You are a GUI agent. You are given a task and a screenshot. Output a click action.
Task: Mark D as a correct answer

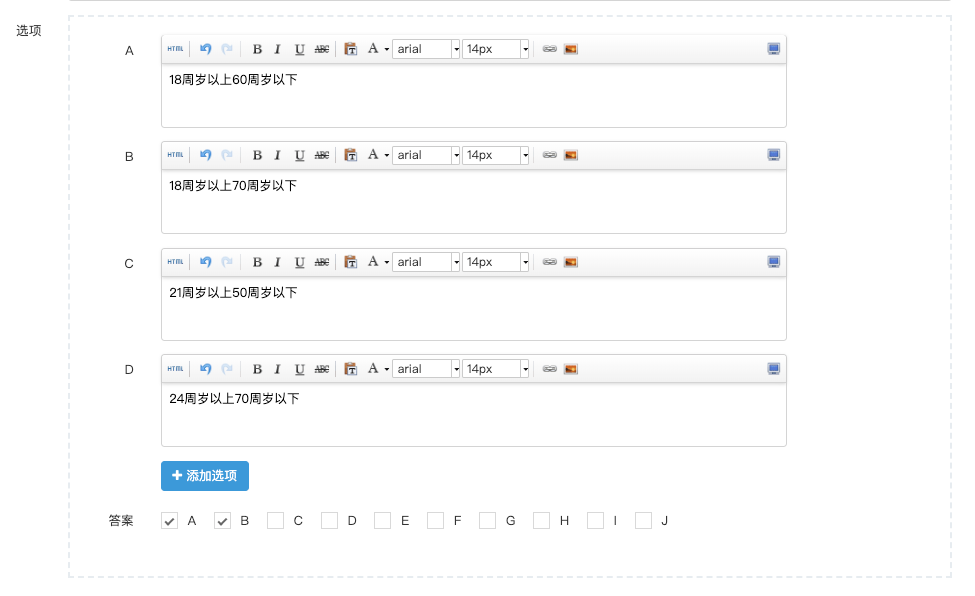pos(330,521)
